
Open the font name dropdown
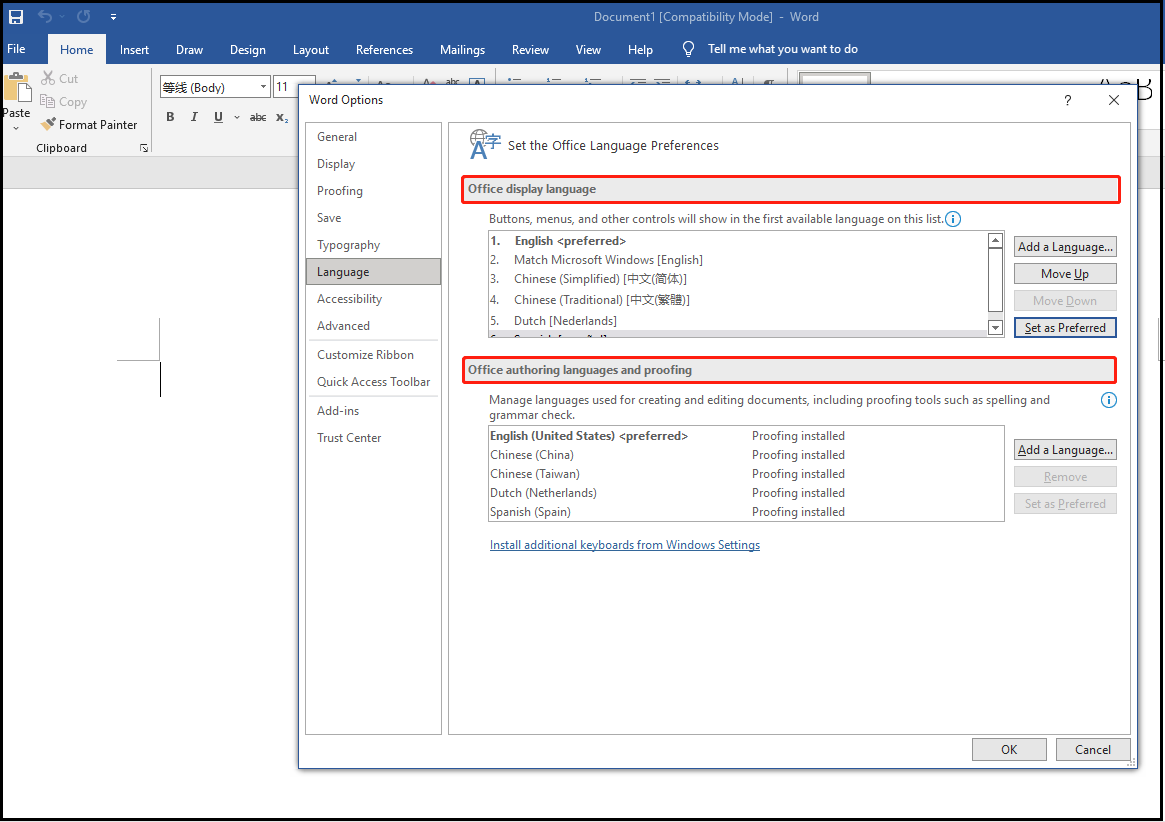[x=264, y=88]
